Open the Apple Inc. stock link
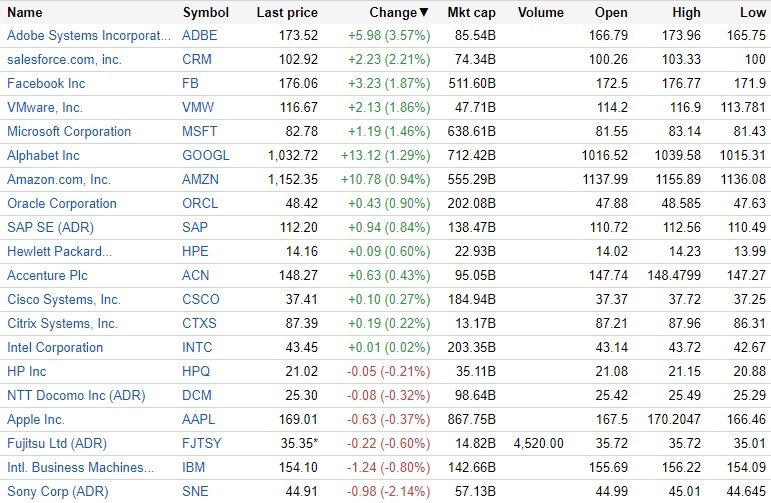The height and width of the screenshot is (503, 771). pos(36,419)
